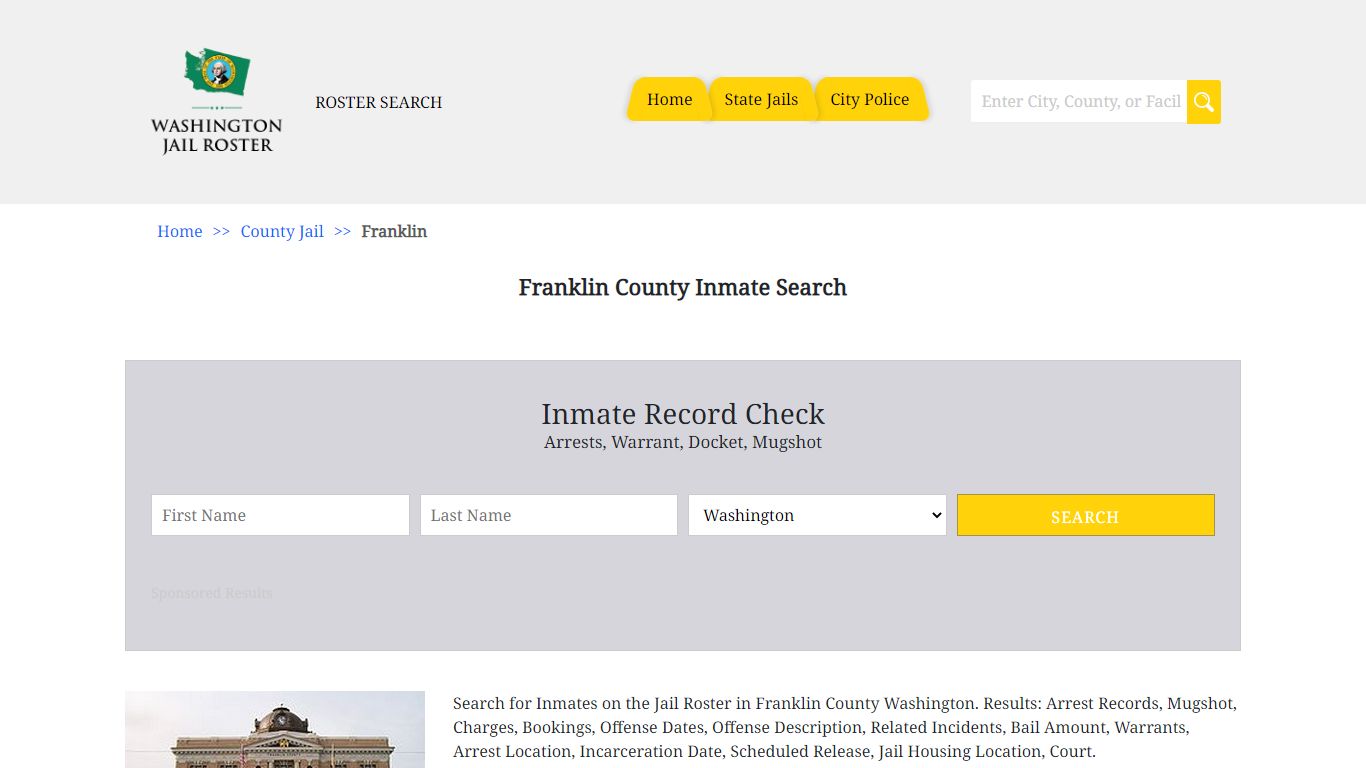Click the Sponsored Results label
This screenshot has width=1366, height=768.
click(x=212, y=593)
